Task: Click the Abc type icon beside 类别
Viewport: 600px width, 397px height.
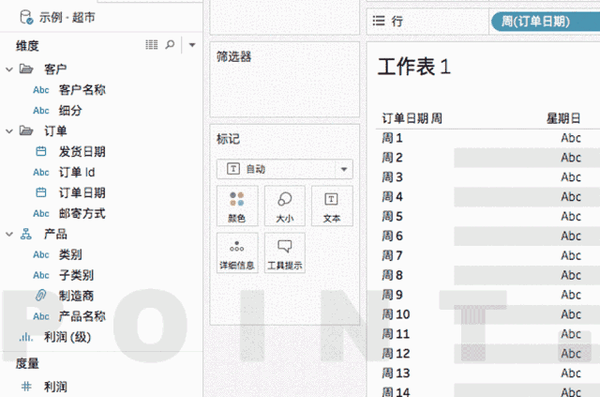Action: (41, 255)
